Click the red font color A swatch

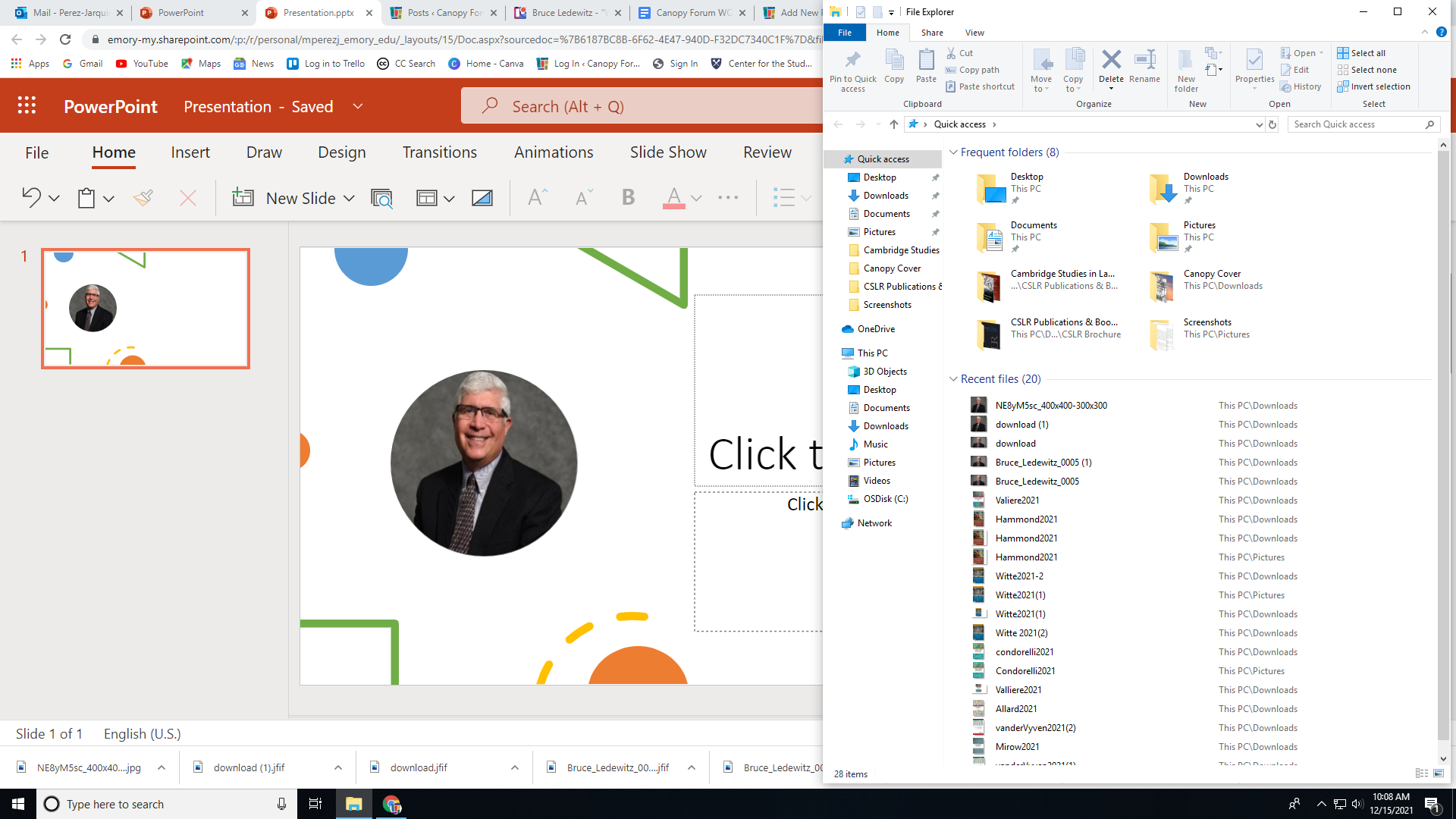[673, 198]
